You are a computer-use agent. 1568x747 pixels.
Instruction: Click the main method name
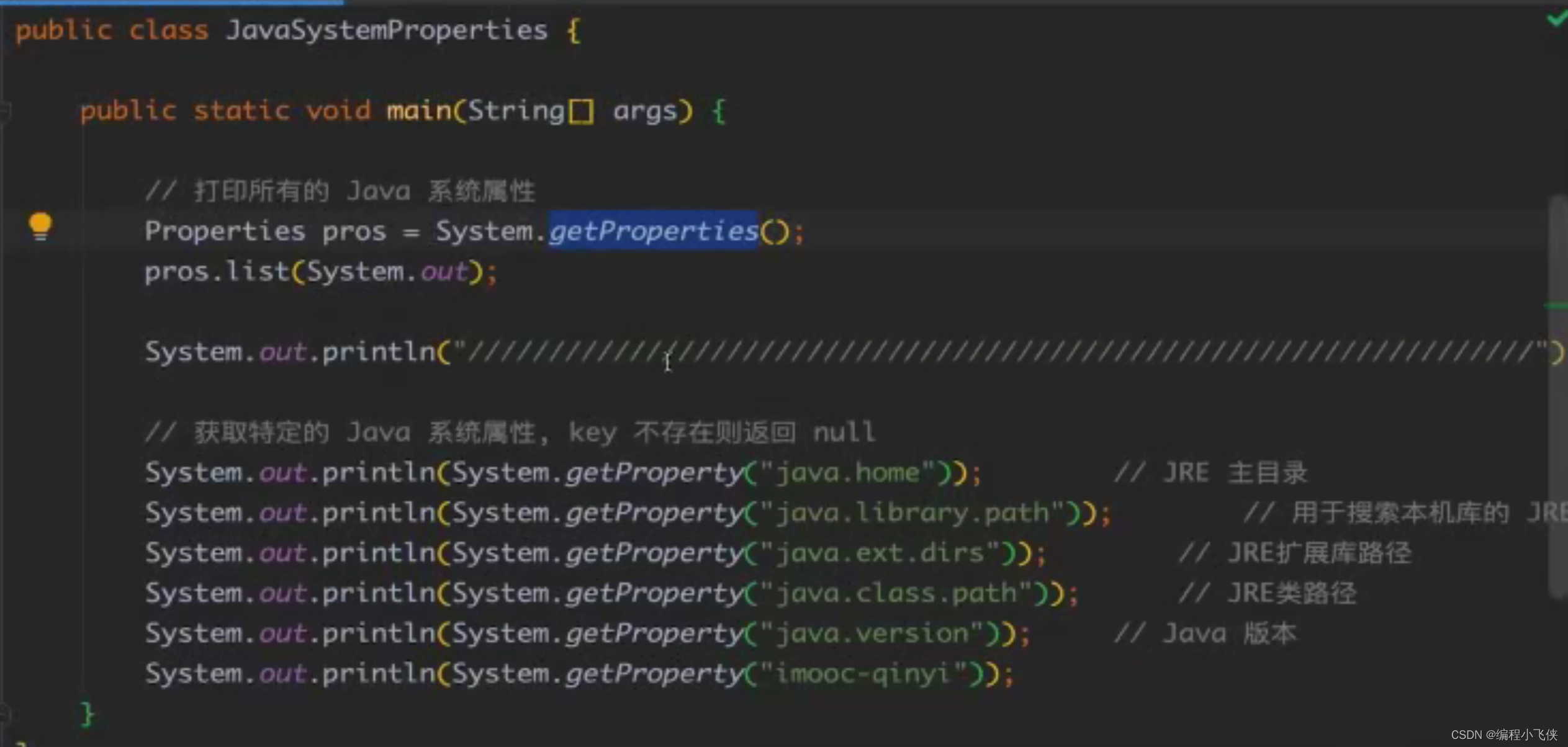[x=419, y=110]
